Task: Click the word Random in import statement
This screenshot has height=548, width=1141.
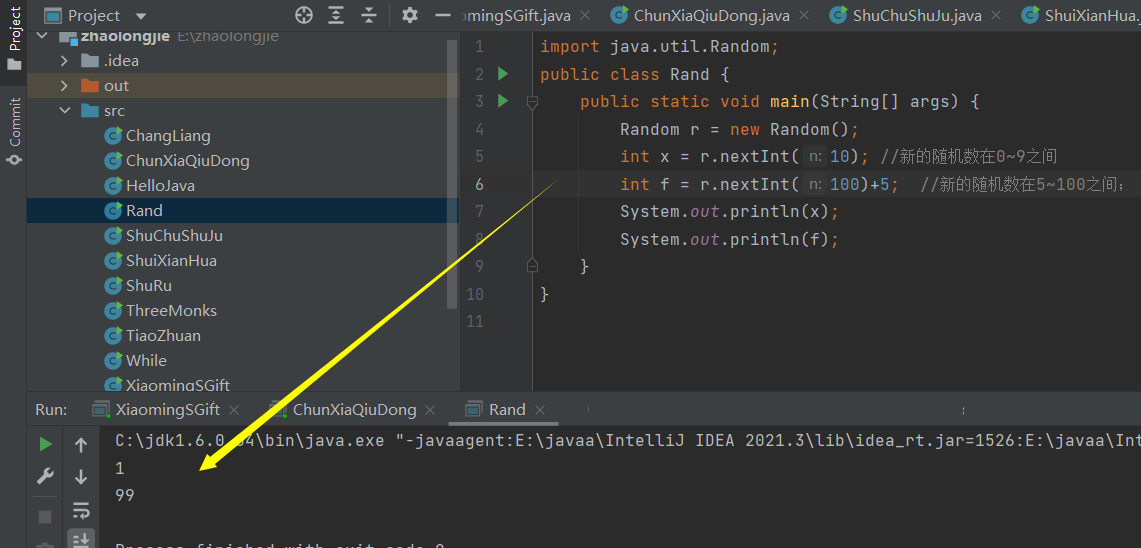Action: [x=739, y=47]
